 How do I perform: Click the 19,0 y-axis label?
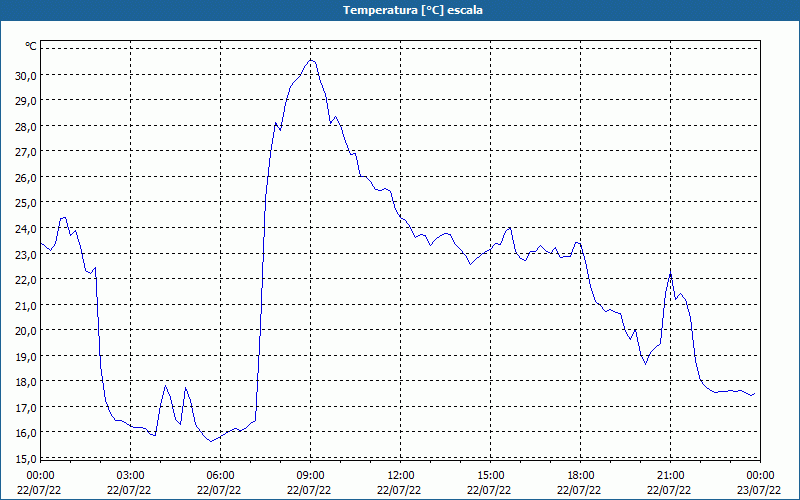click(26, 356)
